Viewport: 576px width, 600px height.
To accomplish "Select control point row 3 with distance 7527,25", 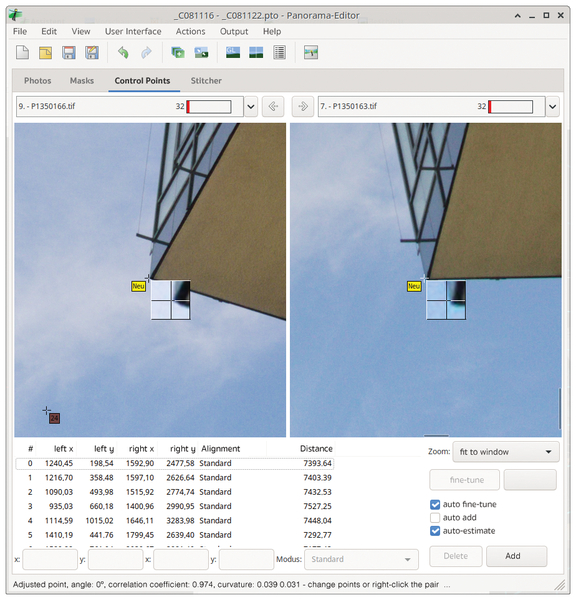I will tap(175, 507).
